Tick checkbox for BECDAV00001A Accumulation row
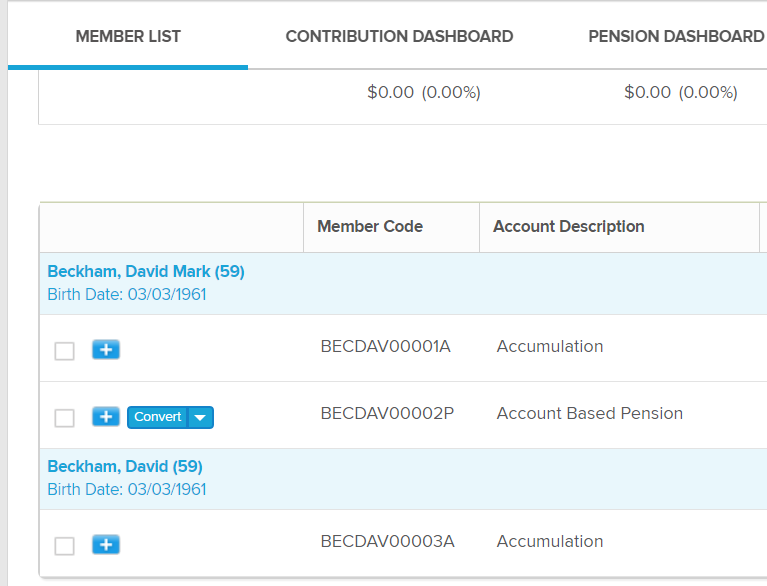This screenshot has height=586, width=767. tap(64, 351)
